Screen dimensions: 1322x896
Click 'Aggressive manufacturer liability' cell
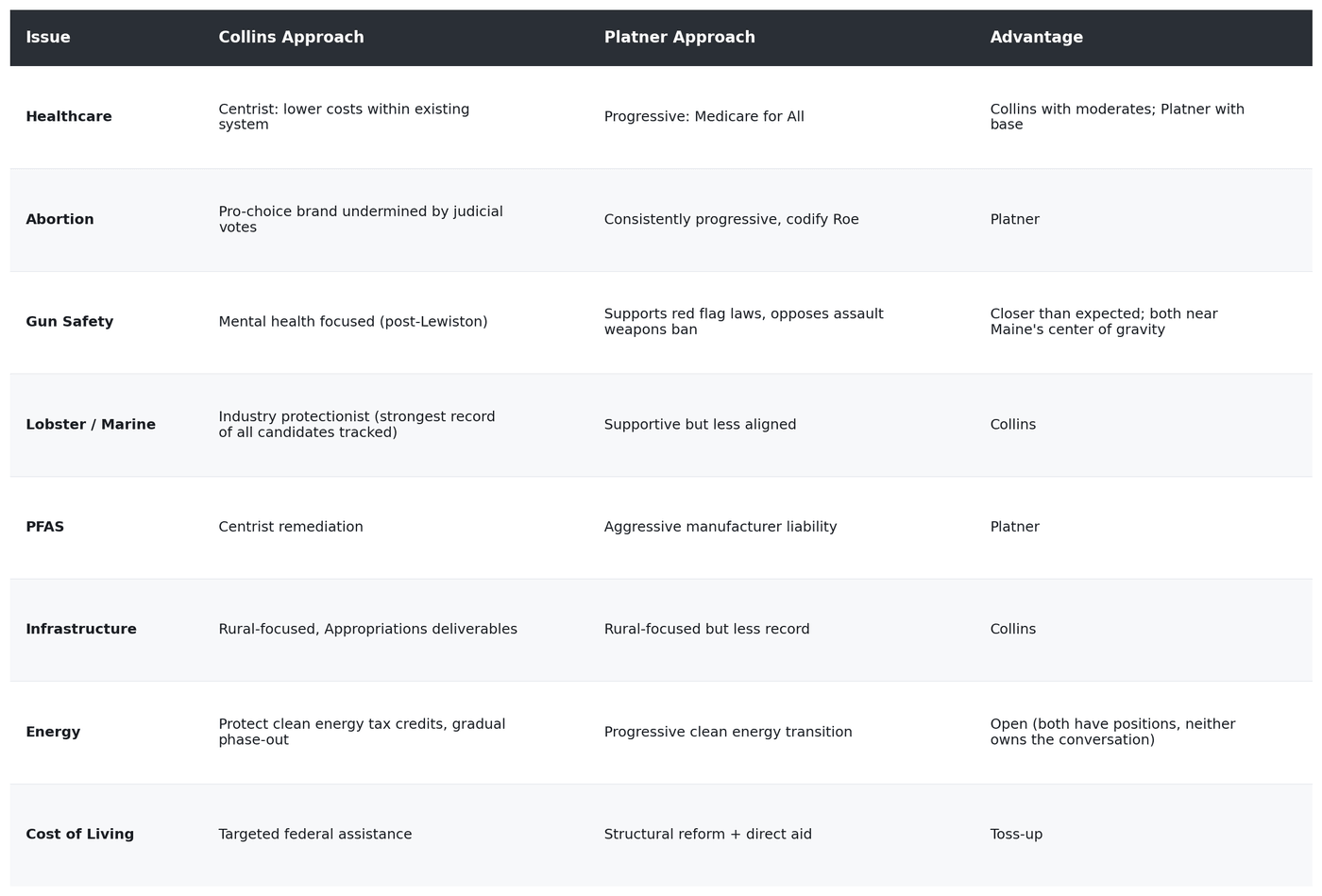[720, 527]
